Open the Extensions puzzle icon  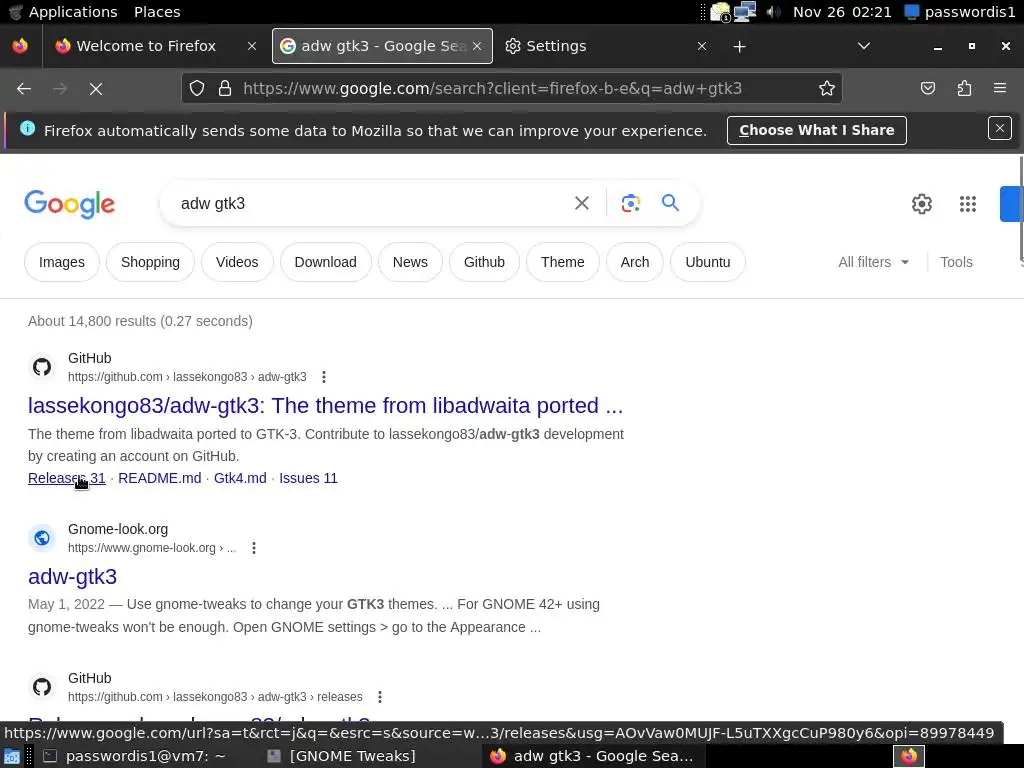point(964,88)
